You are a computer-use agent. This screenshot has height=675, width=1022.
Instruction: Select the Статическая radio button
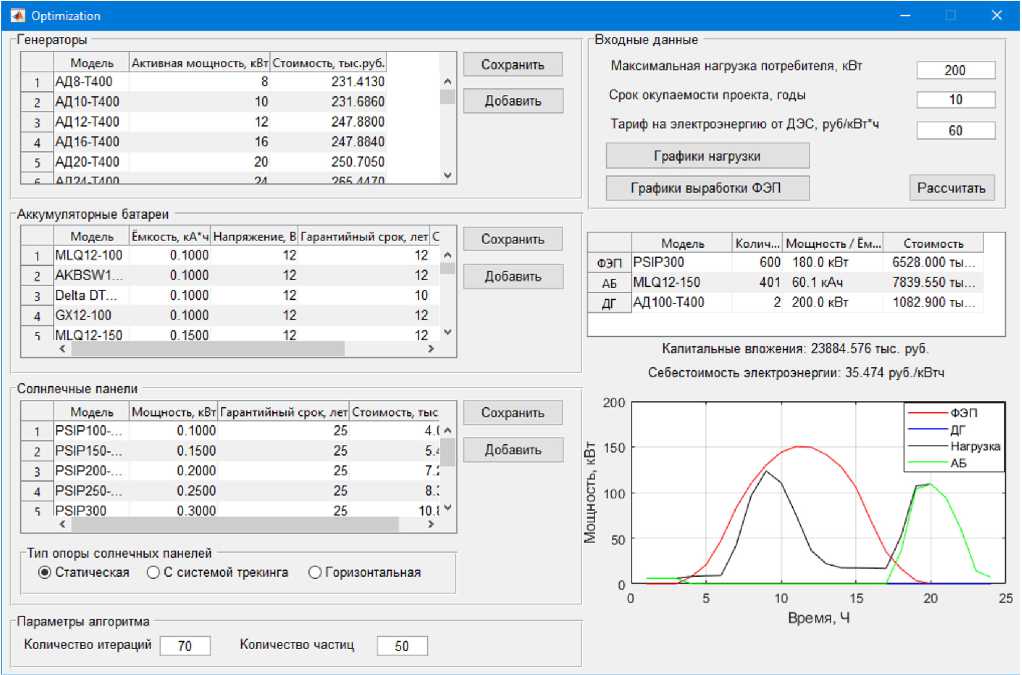[x=44, y=573]
